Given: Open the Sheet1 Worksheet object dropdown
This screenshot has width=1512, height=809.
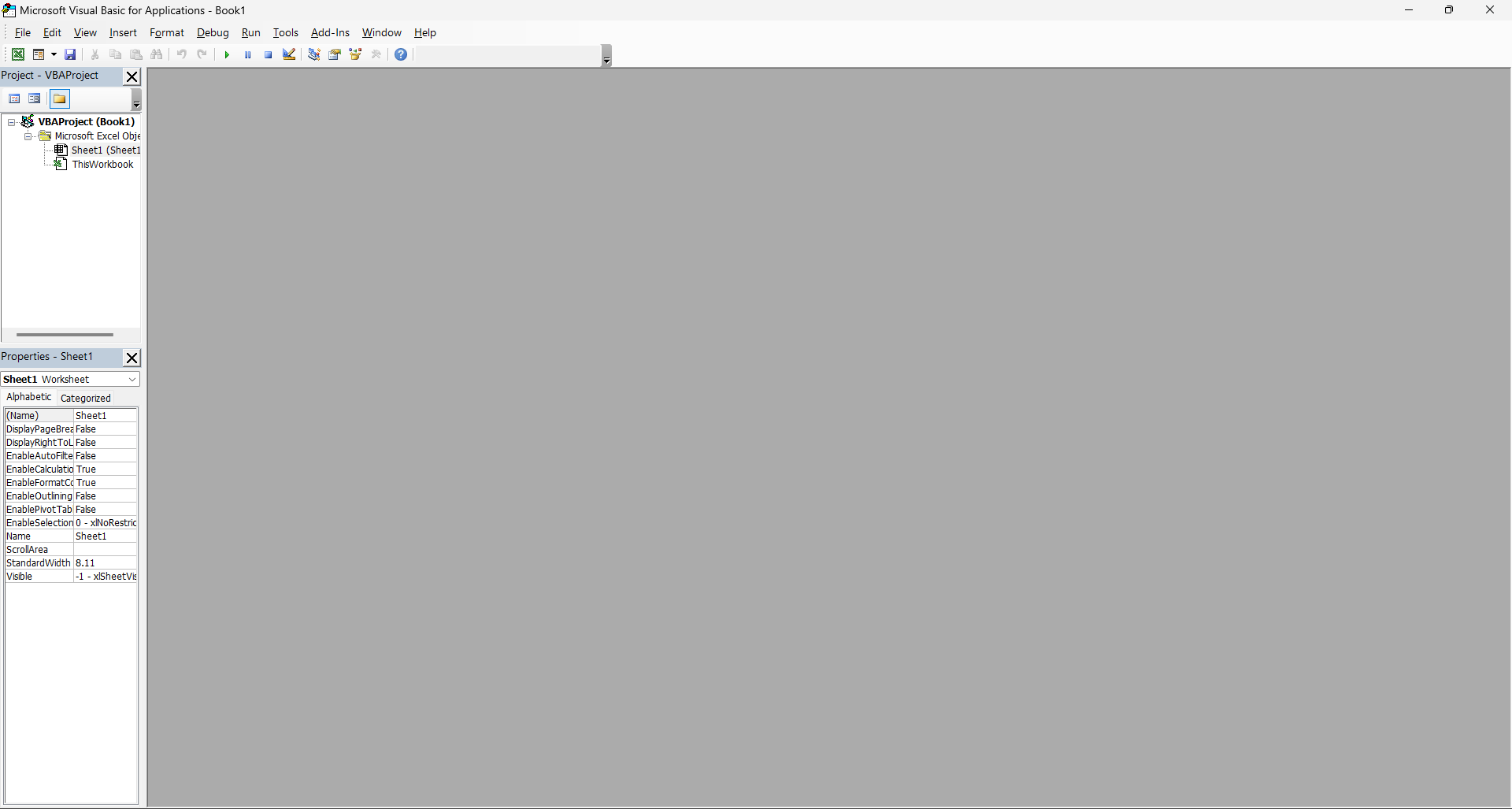Looking at the screenshot, I should pyautogui.click(x=132, y=380).
